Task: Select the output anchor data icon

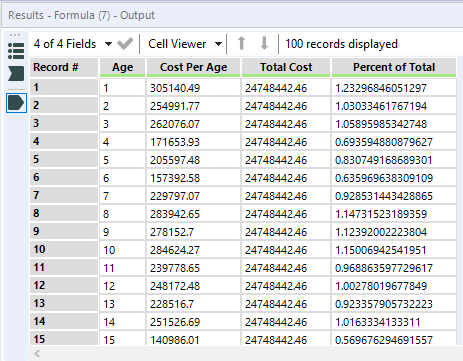Action: click(16, 103)
